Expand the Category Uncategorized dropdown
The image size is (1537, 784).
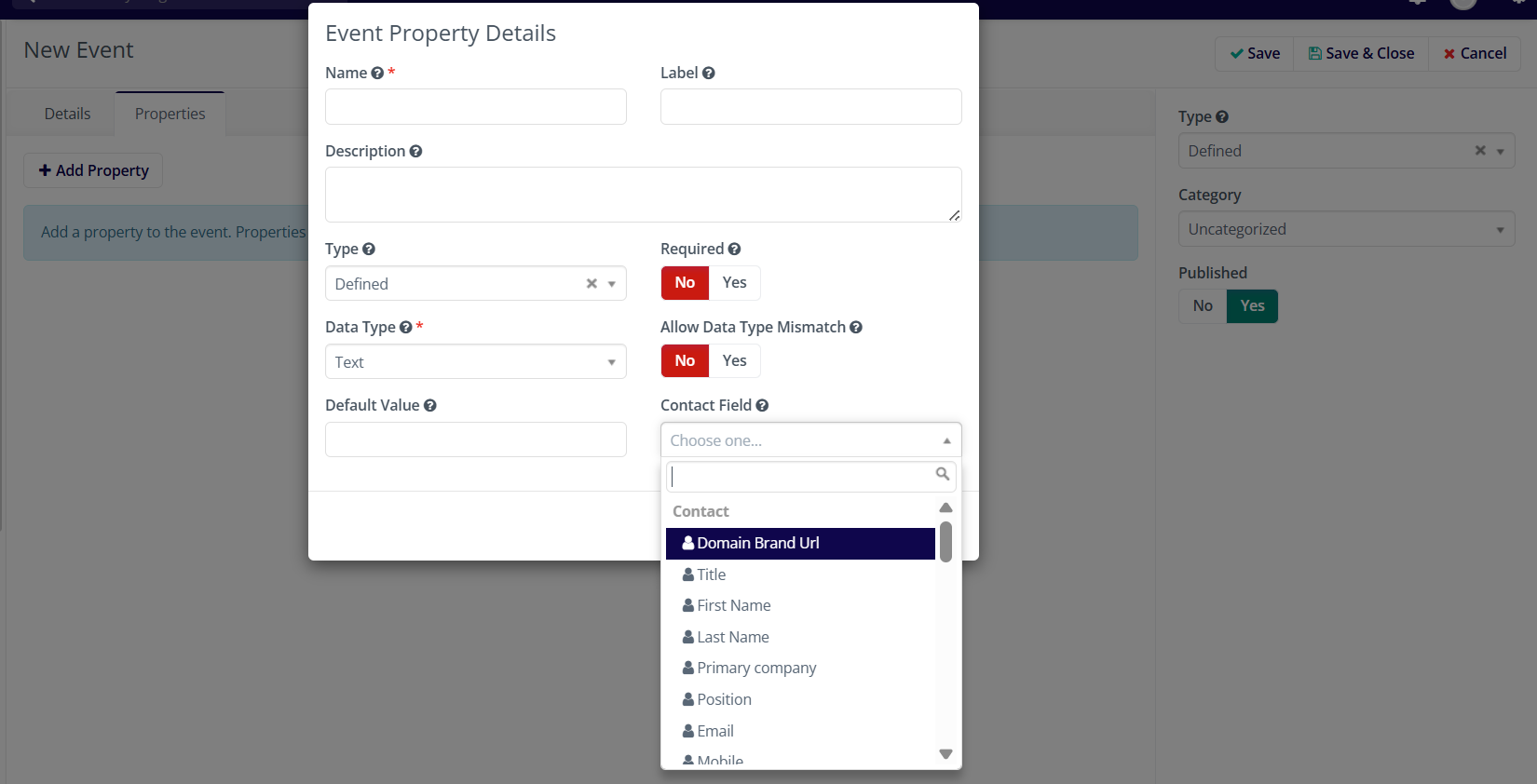click(x=1346, y=230)
